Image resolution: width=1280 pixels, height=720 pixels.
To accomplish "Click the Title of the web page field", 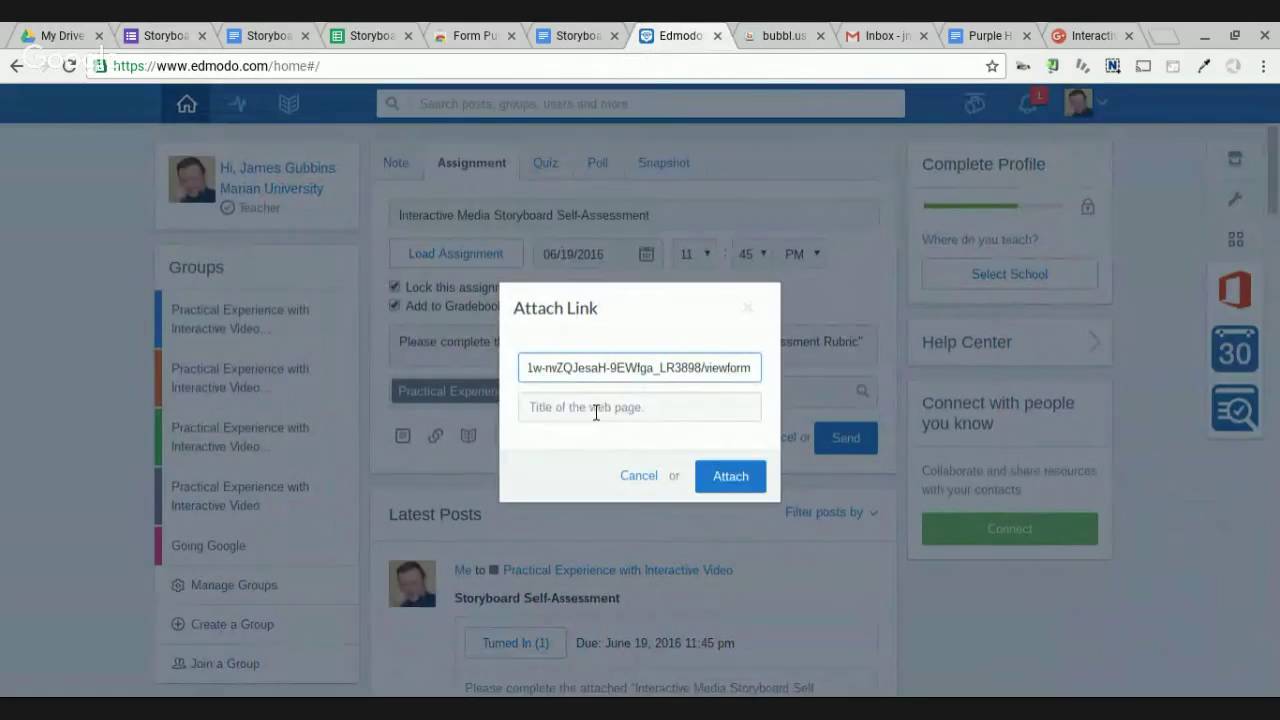I will 640,407.
